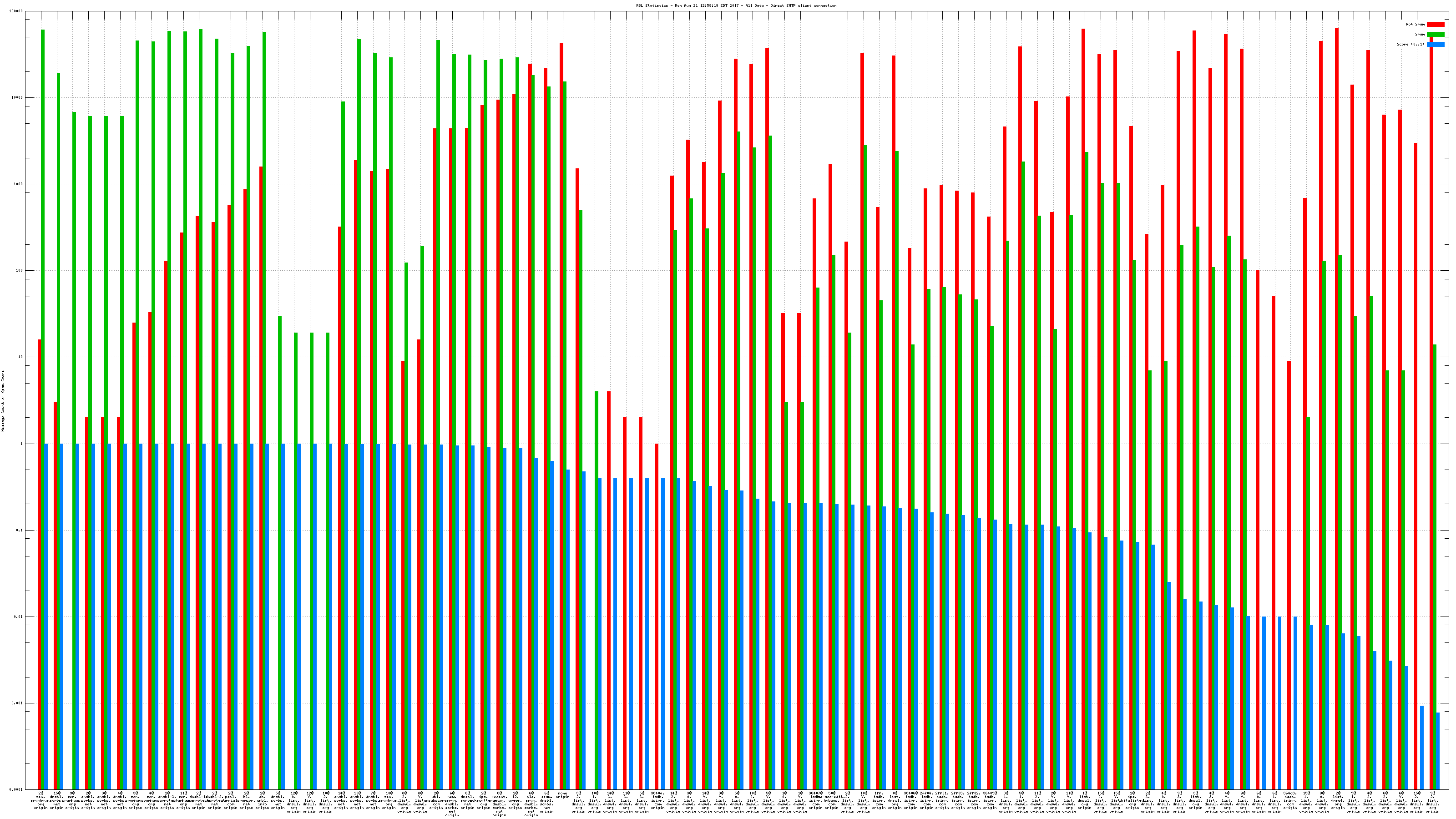
Task: Click the 0.0001 y-axis tick label
Action: point(17,789)
